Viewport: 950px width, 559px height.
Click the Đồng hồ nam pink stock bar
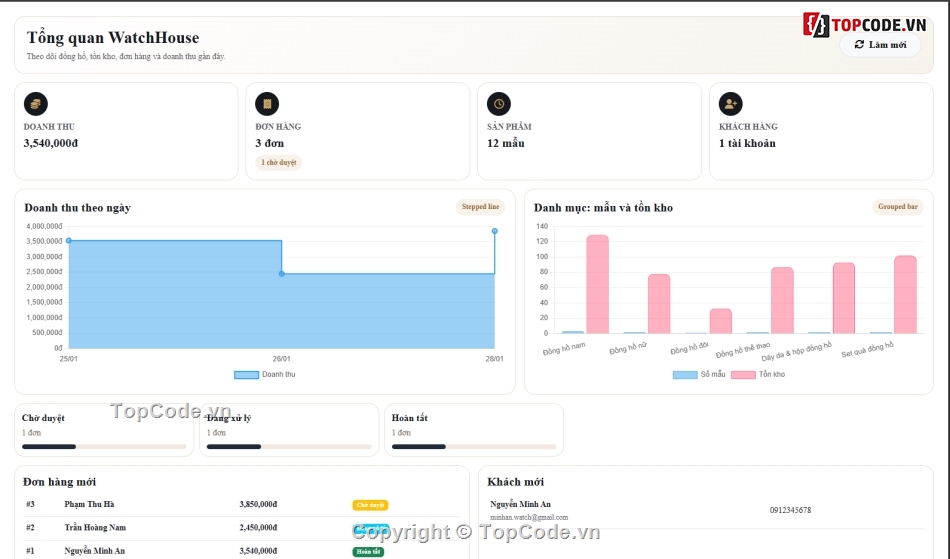click(x=597, y=284)
